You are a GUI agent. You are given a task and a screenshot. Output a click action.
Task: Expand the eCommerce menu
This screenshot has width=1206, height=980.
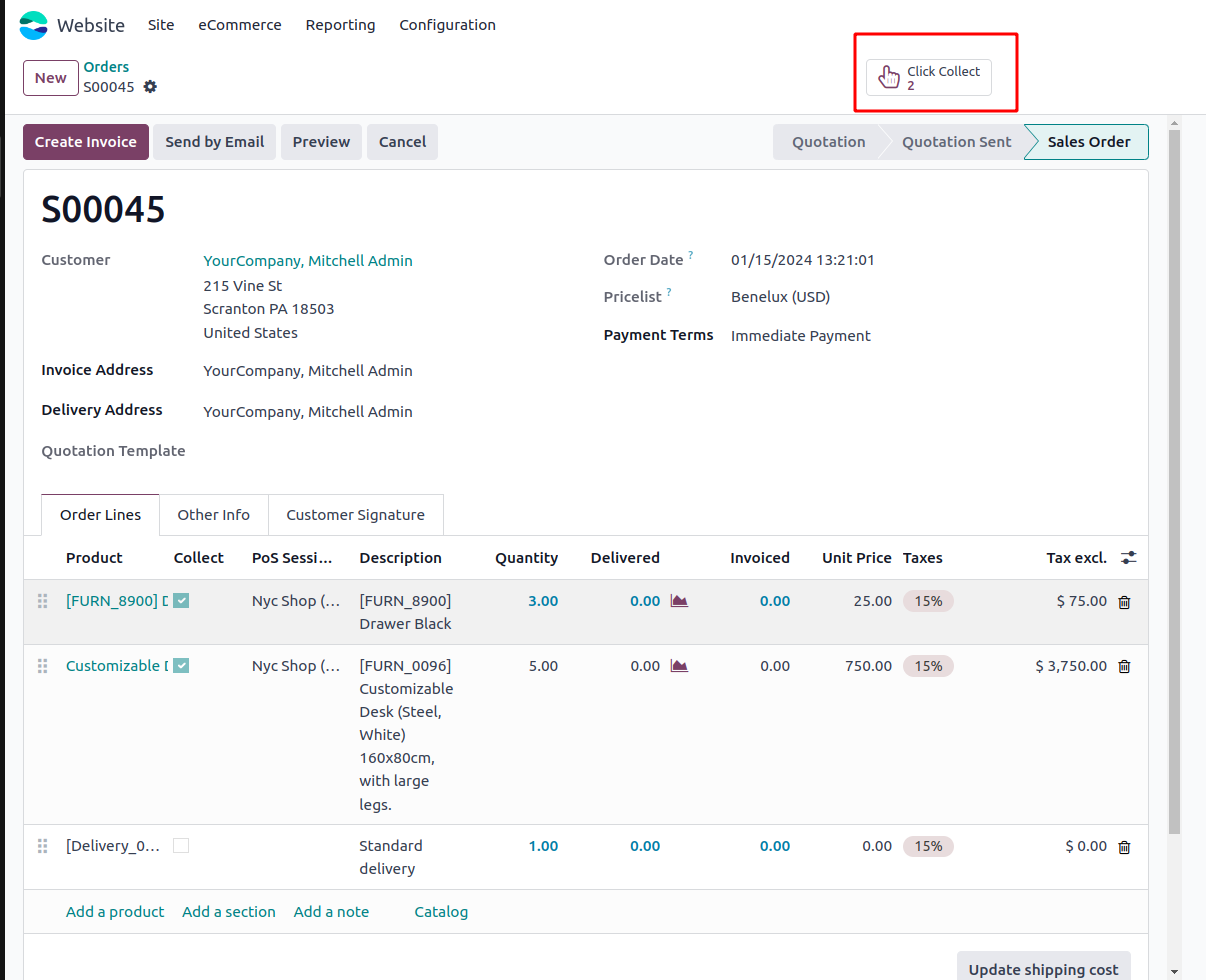click(x=239, y=25)
